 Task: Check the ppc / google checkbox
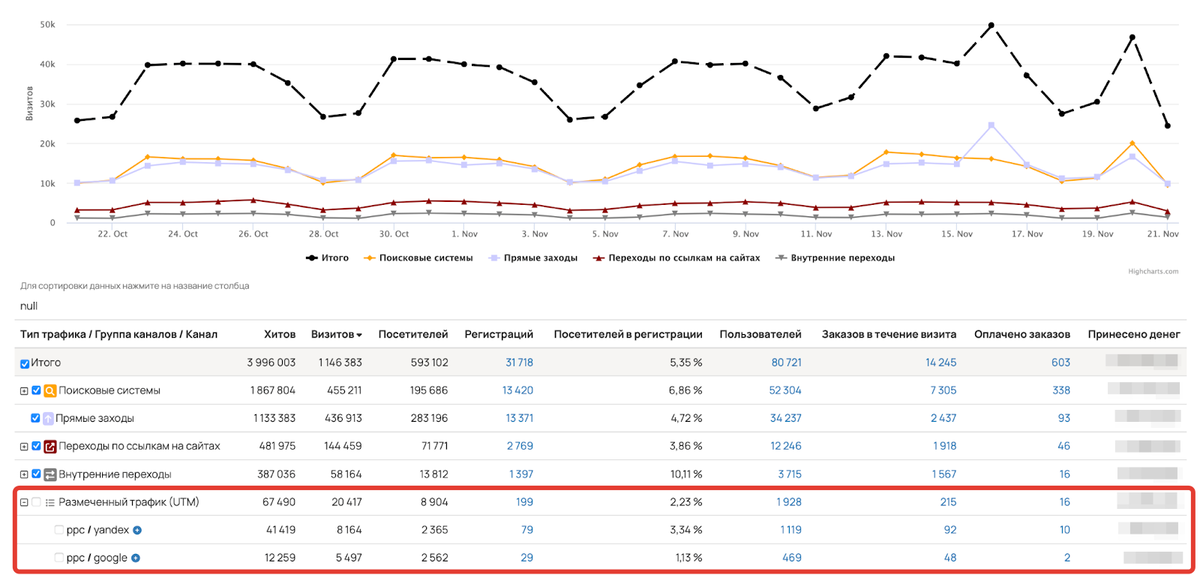tap(59, 558)
